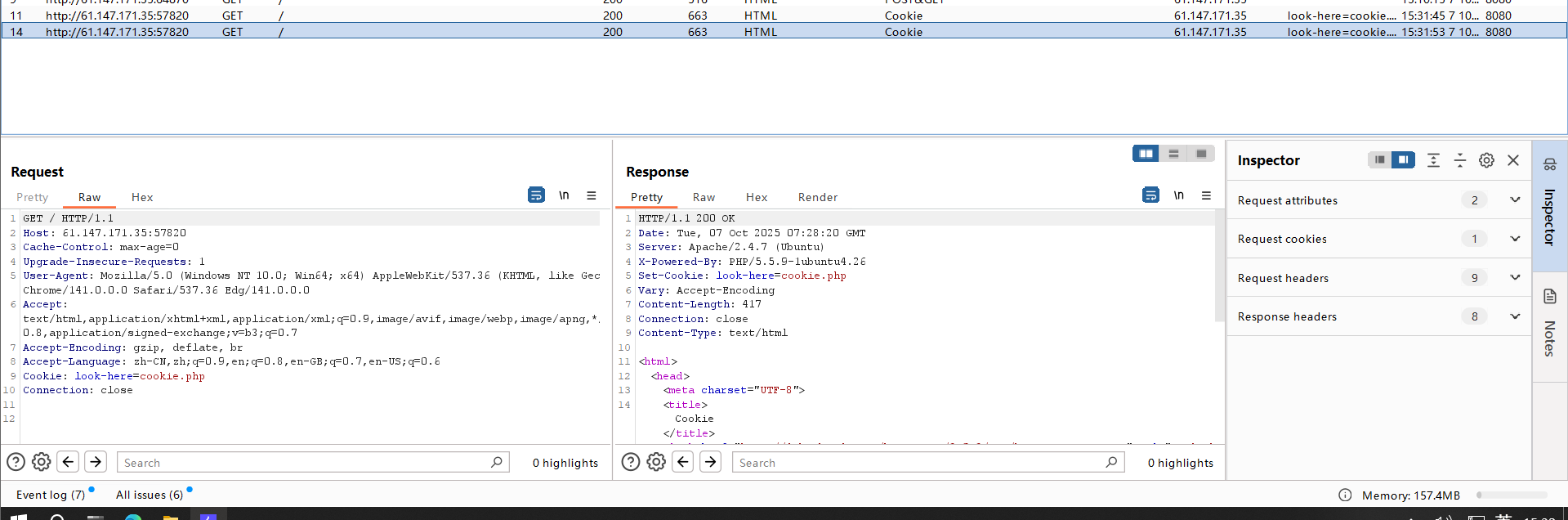
Task: Open Request panel hamburger options menu
Action: pos(592,195)
